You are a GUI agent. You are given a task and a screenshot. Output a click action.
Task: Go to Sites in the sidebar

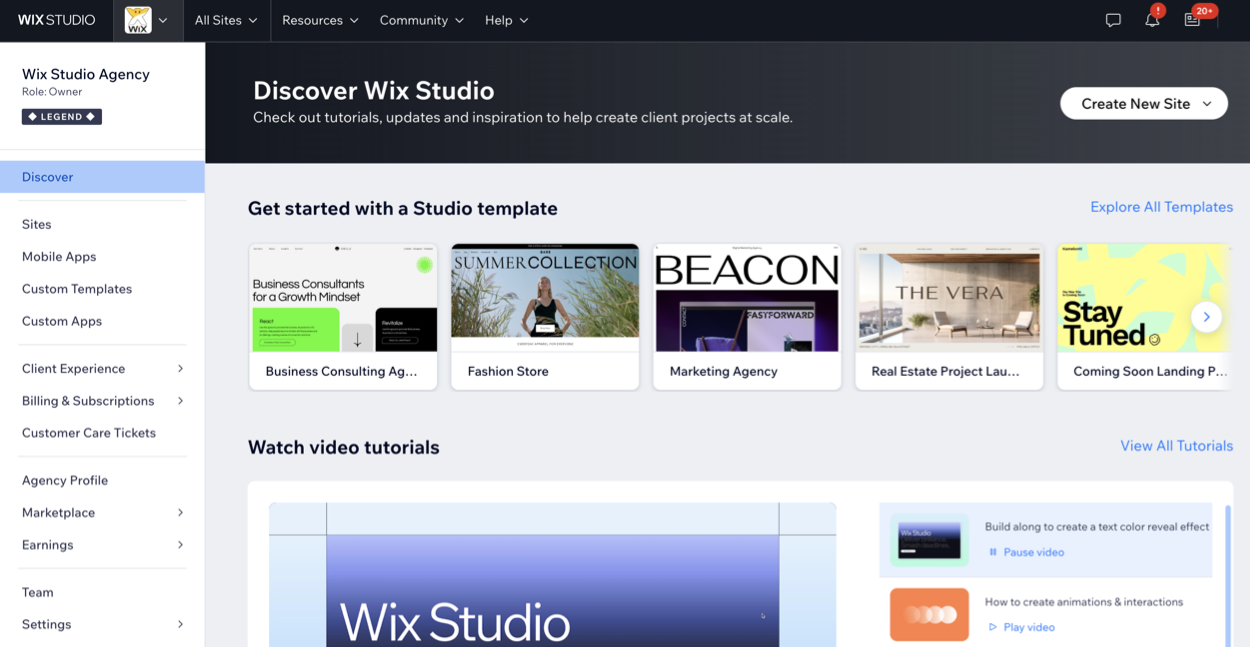(37, 225)
